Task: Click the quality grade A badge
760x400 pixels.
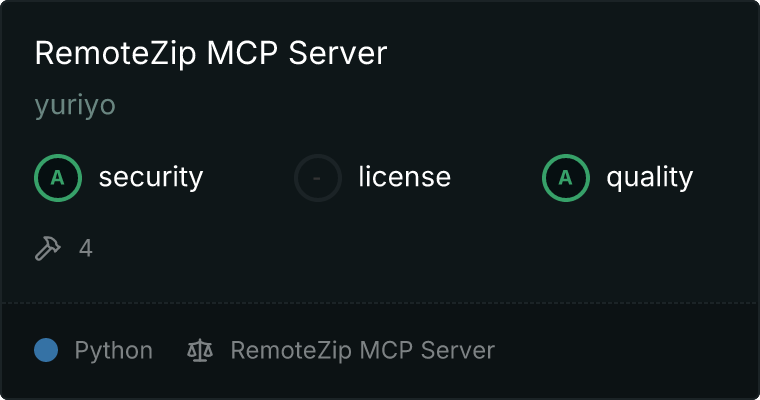Action: tap(566, 178)
